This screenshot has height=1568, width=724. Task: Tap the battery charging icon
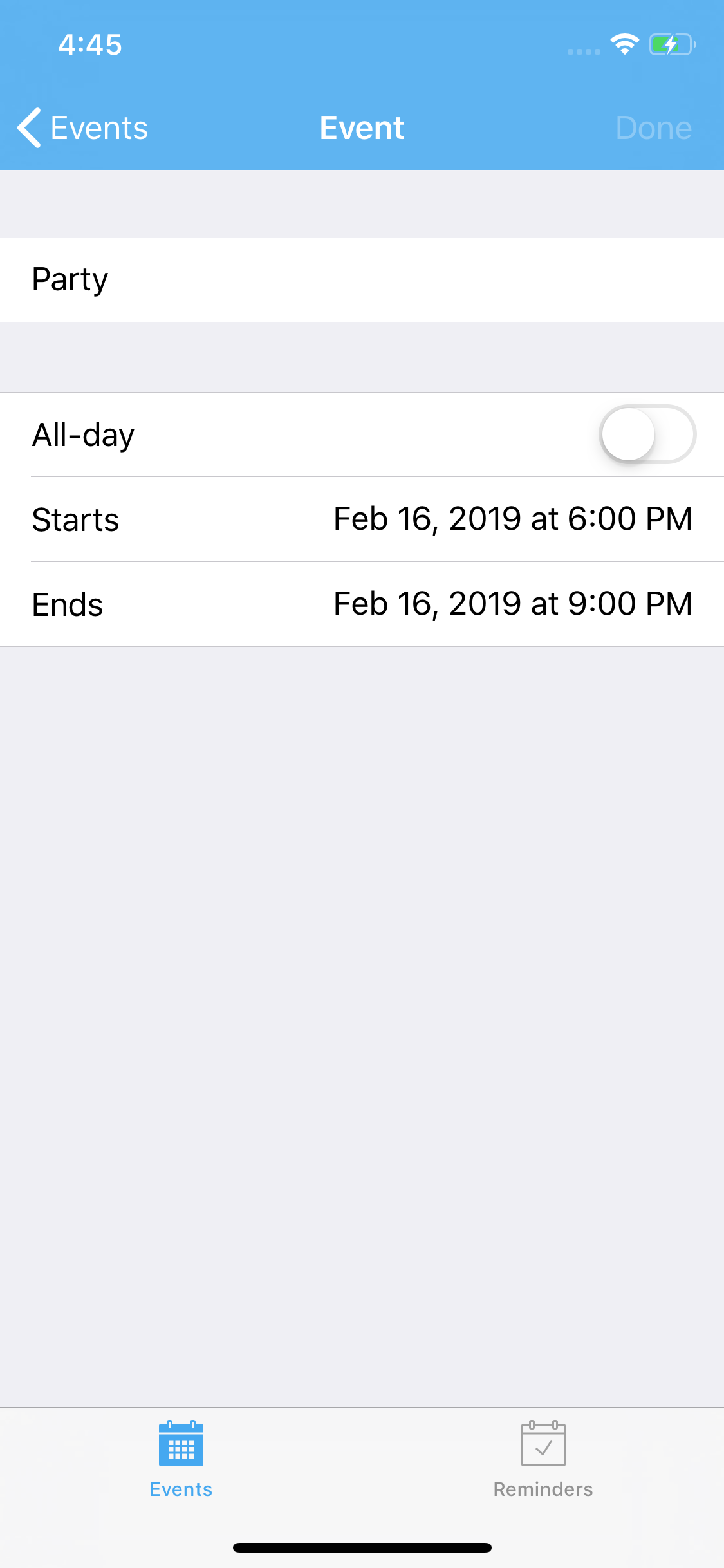click(x=672, y=44)
